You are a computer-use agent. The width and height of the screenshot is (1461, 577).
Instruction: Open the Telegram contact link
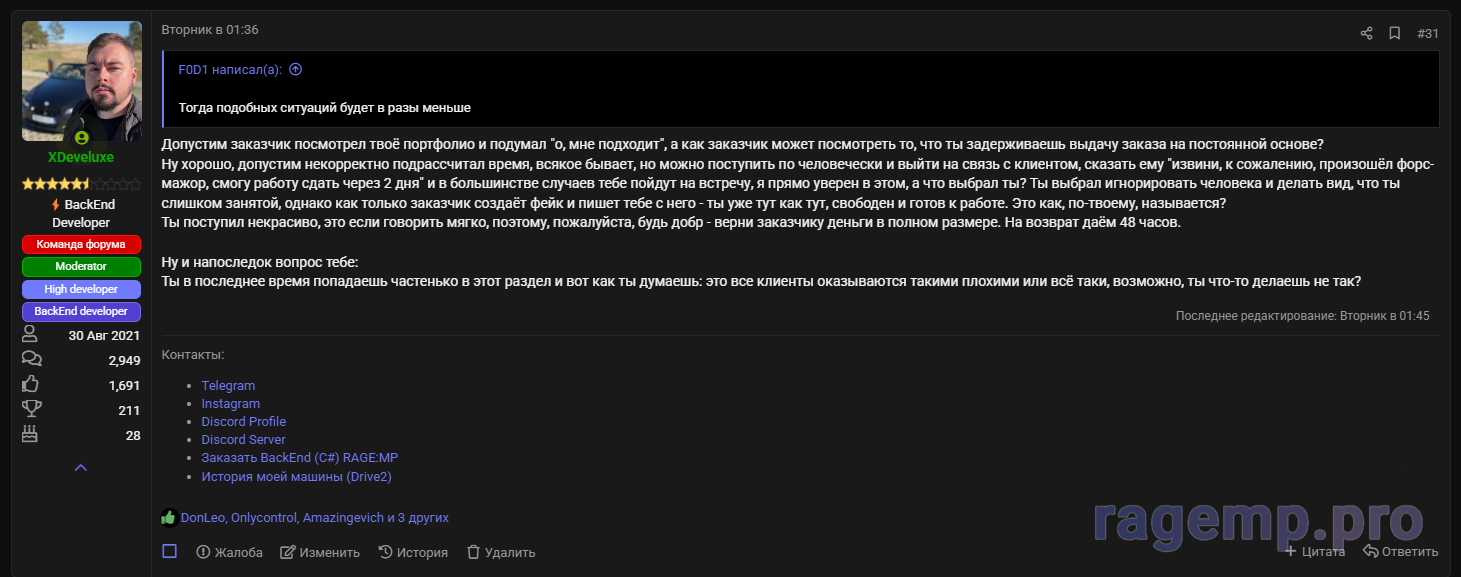click(228, 385)
